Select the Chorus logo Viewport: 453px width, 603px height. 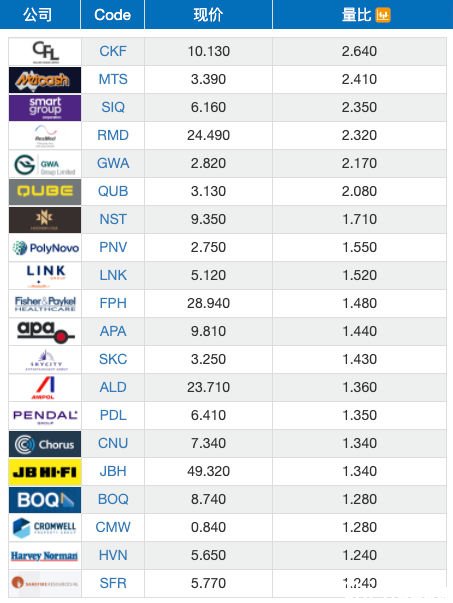click(x=45, y=444)
